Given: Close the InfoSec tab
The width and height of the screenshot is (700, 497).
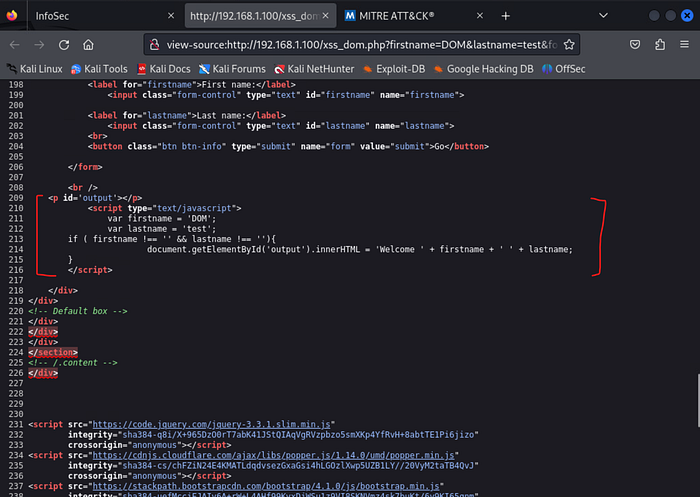Looking at the screenshot, I should click(x=171, y=16).
